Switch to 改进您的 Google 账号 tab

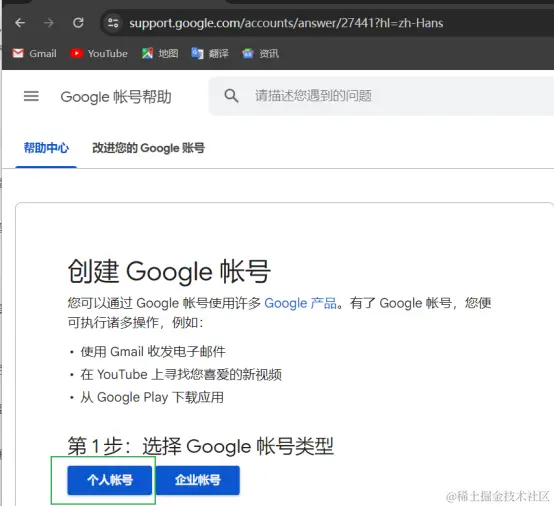point(148,148)
